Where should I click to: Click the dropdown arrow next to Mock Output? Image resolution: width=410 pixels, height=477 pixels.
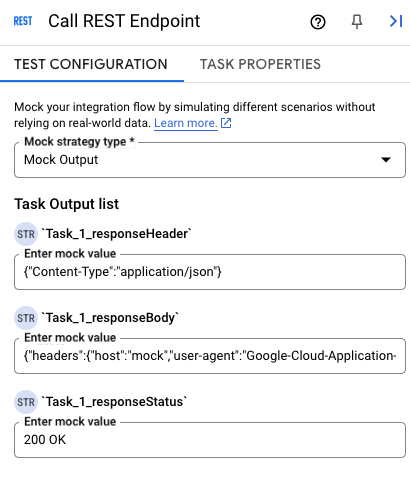click(386, 160)
